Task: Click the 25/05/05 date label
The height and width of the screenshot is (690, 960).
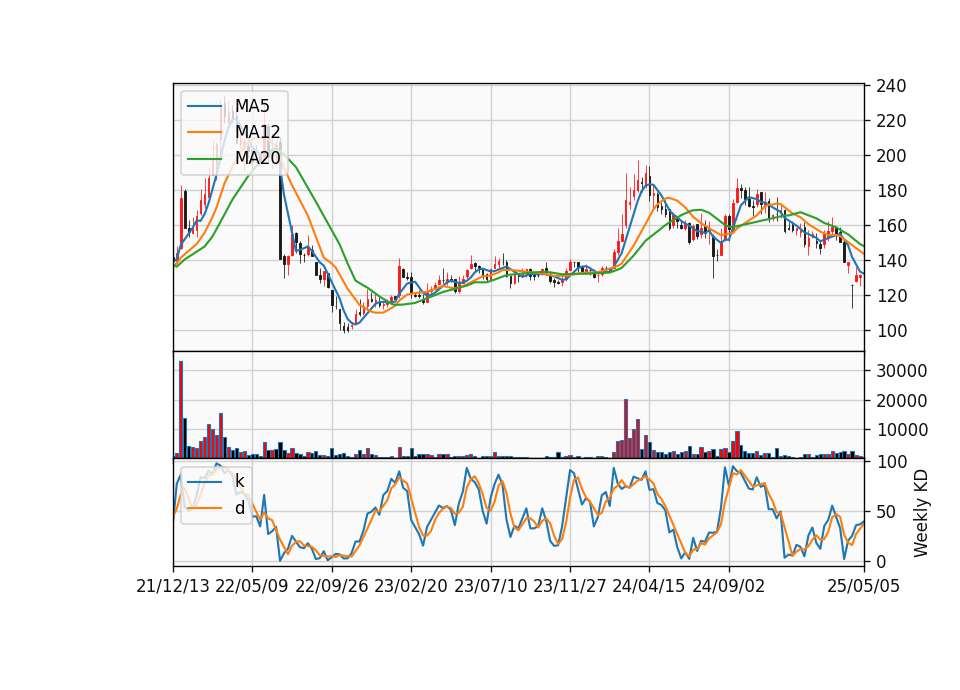Action: coord(864,586)
